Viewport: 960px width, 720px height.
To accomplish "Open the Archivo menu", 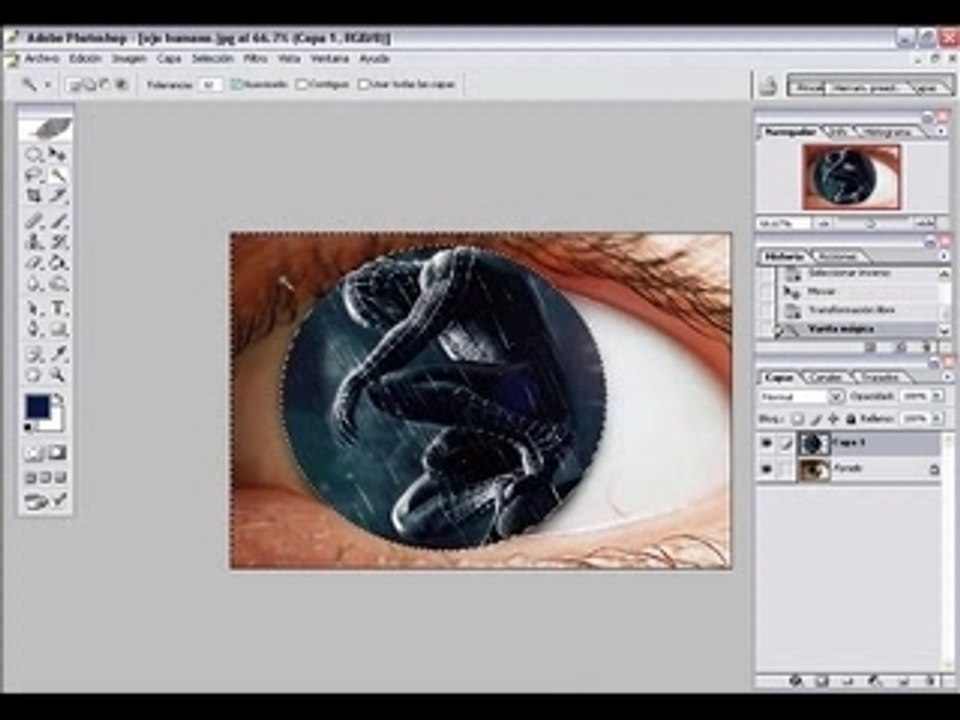I will (42, 59).
